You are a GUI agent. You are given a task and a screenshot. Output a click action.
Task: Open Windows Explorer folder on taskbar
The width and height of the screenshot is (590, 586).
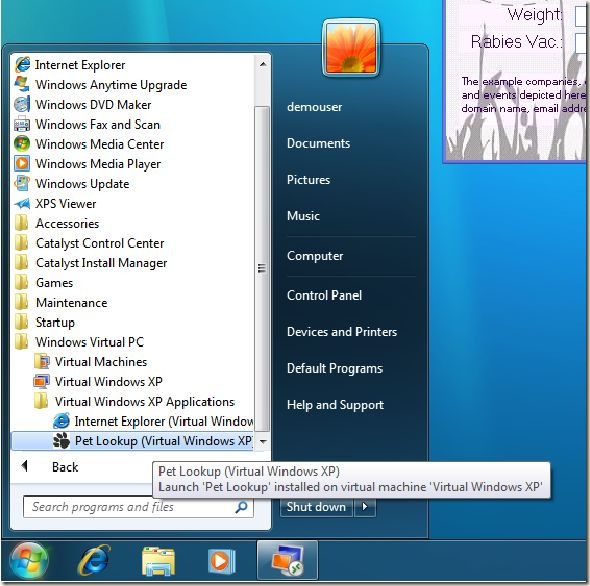[x=158, y=562]
